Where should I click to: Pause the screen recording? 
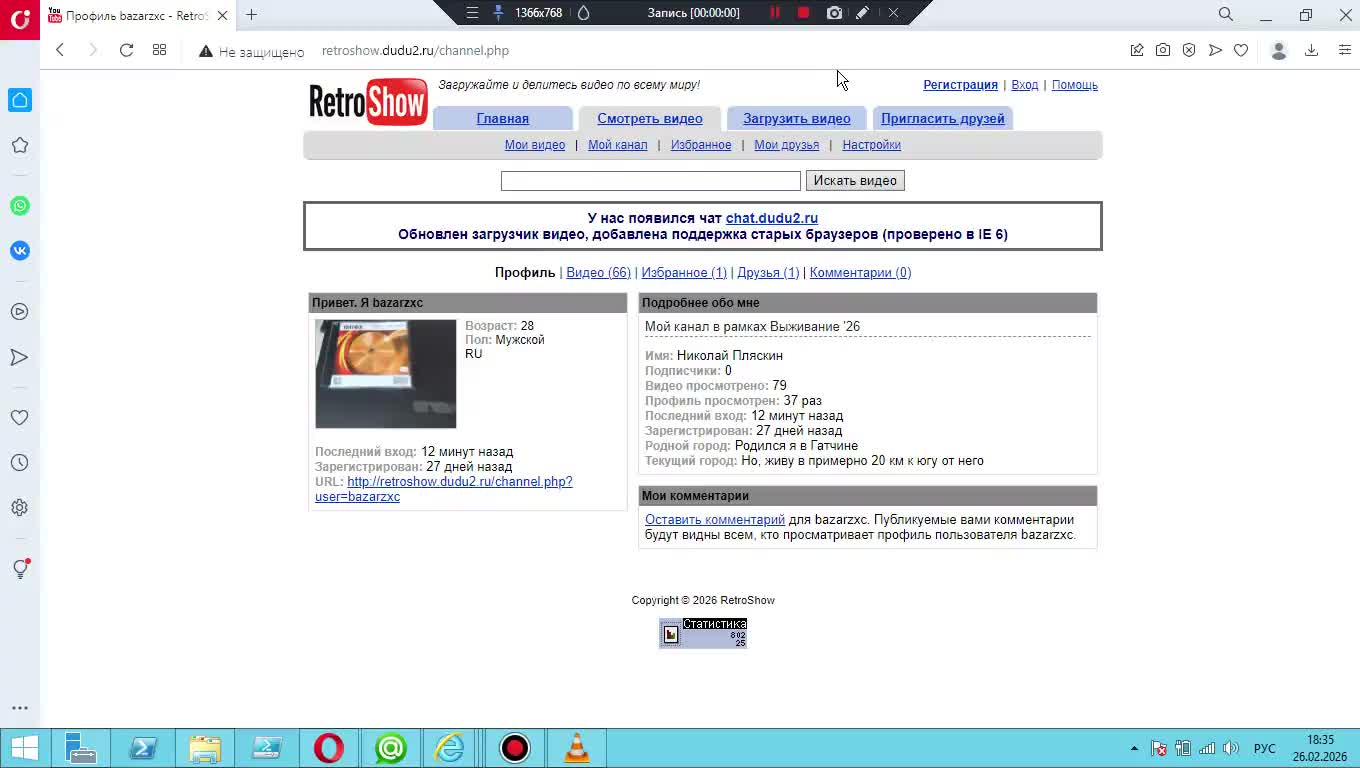[x=774, y=13]
